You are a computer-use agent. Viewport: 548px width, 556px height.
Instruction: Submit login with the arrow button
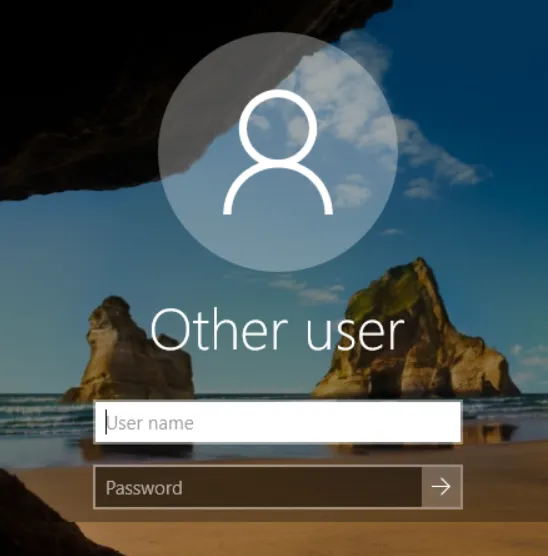pos(442,487)
